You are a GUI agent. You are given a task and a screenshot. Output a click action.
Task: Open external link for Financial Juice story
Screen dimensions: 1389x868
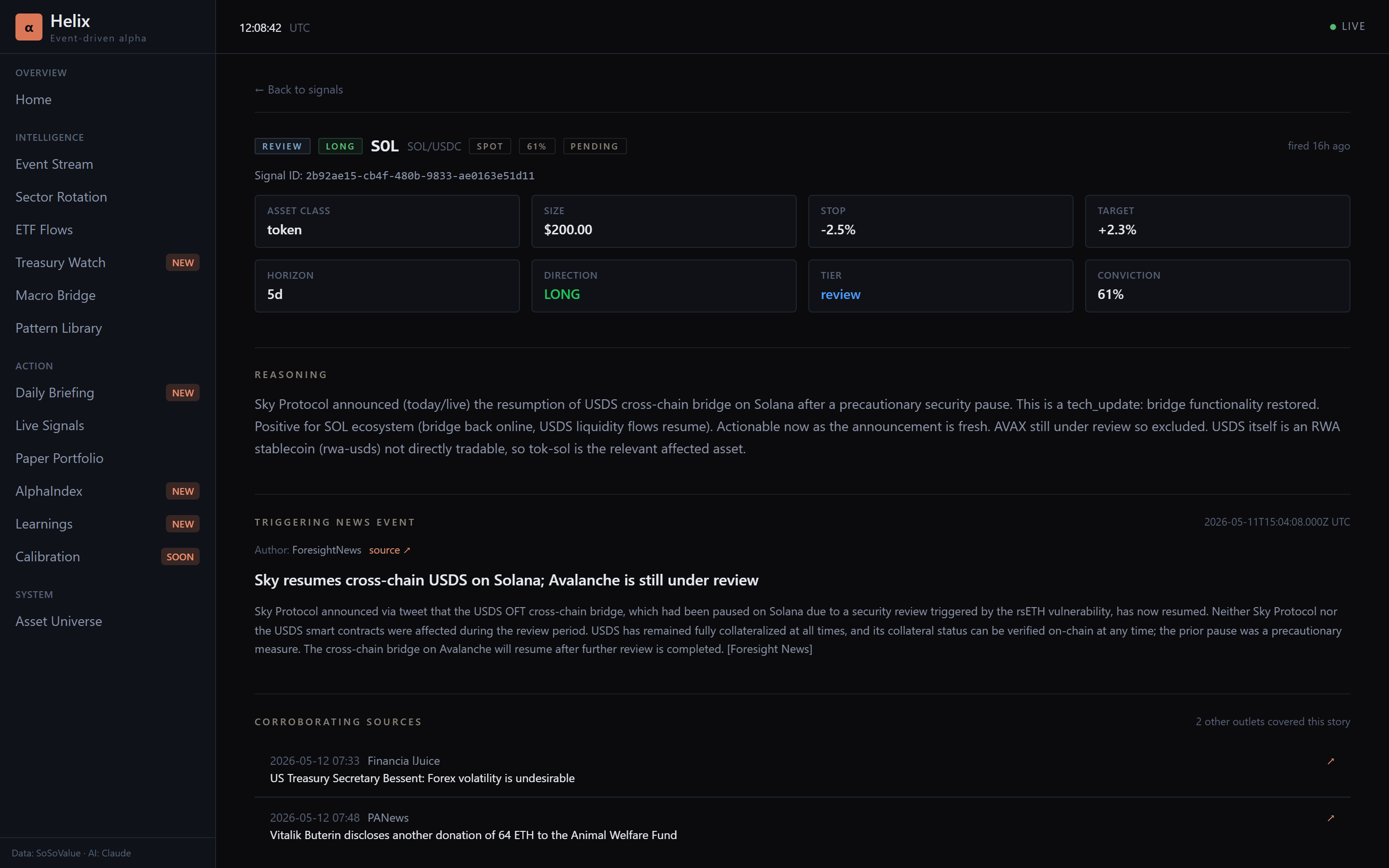(x=1331, y=761)
